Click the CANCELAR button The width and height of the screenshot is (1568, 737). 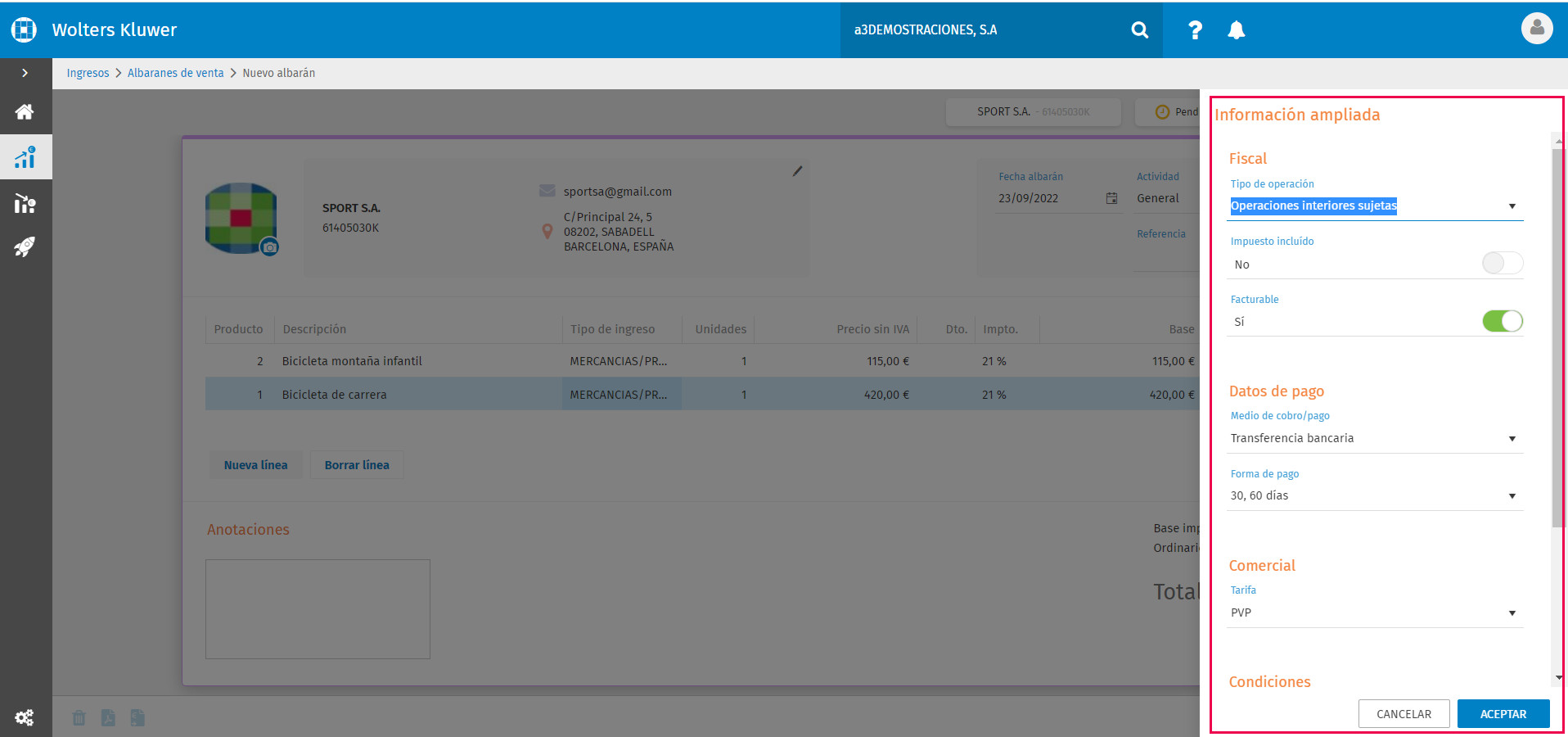[x=1404, y=714]
